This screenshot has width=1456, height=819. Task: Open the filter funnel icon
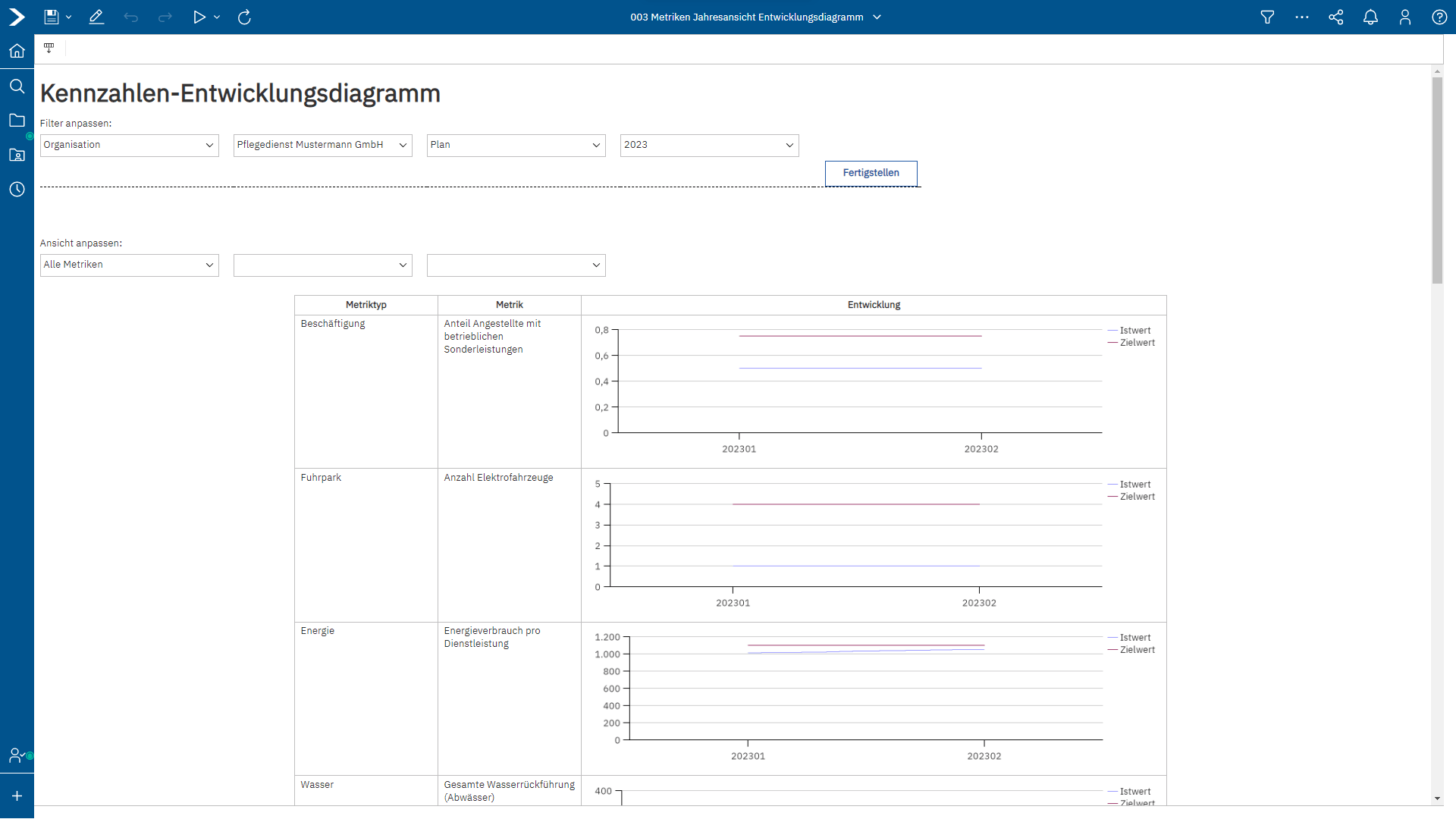1267,17
